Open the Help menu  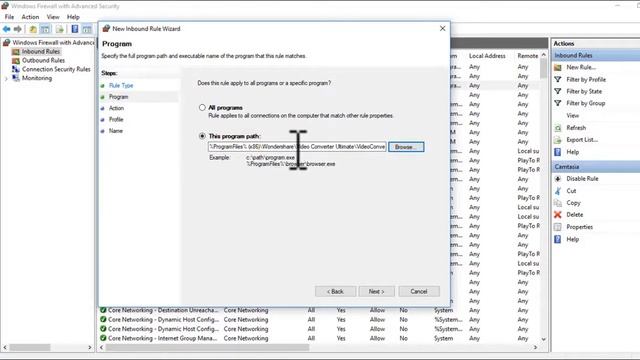(x=73, y=17)
